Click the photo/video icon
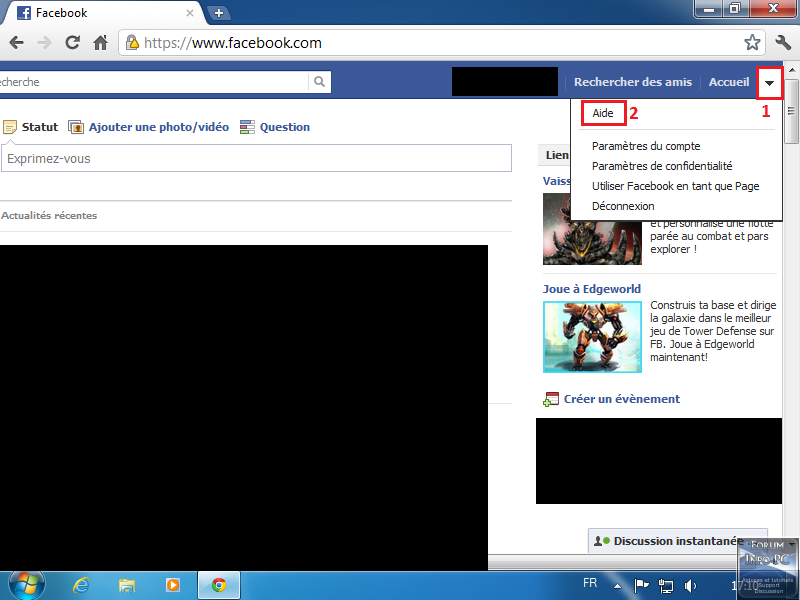 [x=76, y=127]
